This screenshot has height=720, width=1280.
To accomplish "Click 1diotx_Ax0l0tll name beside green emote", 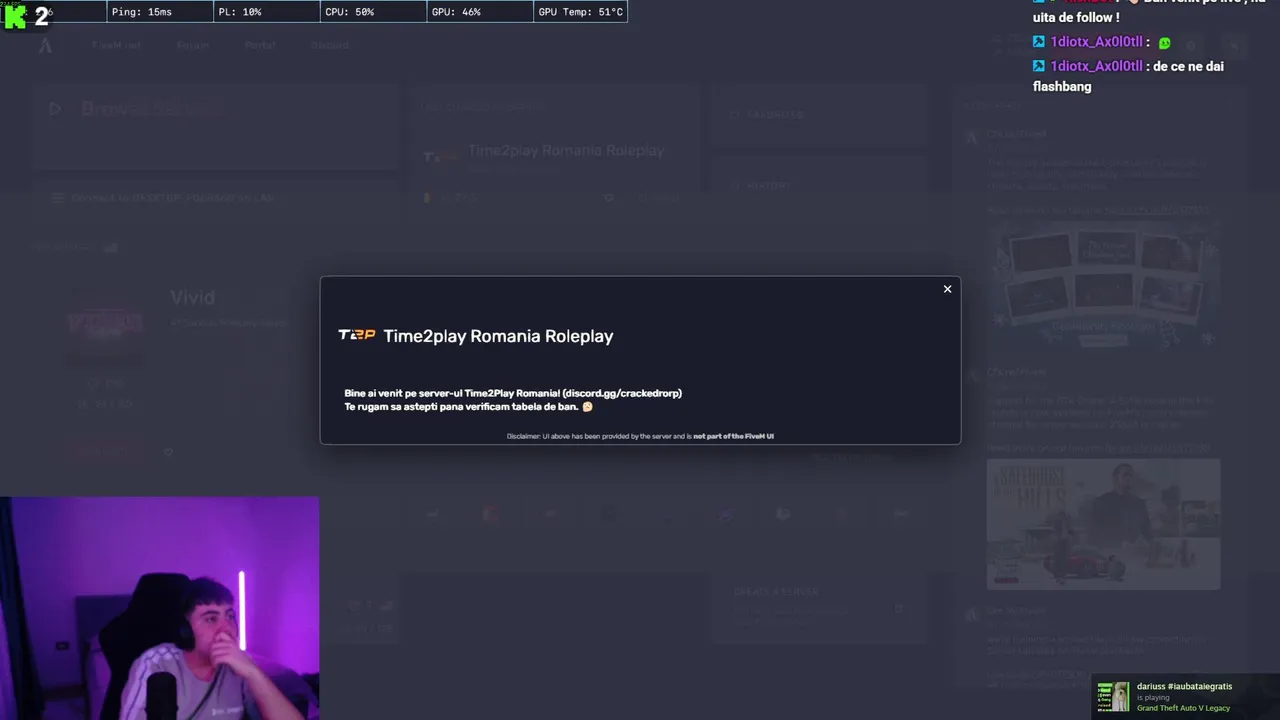I will pos(1096,43).
